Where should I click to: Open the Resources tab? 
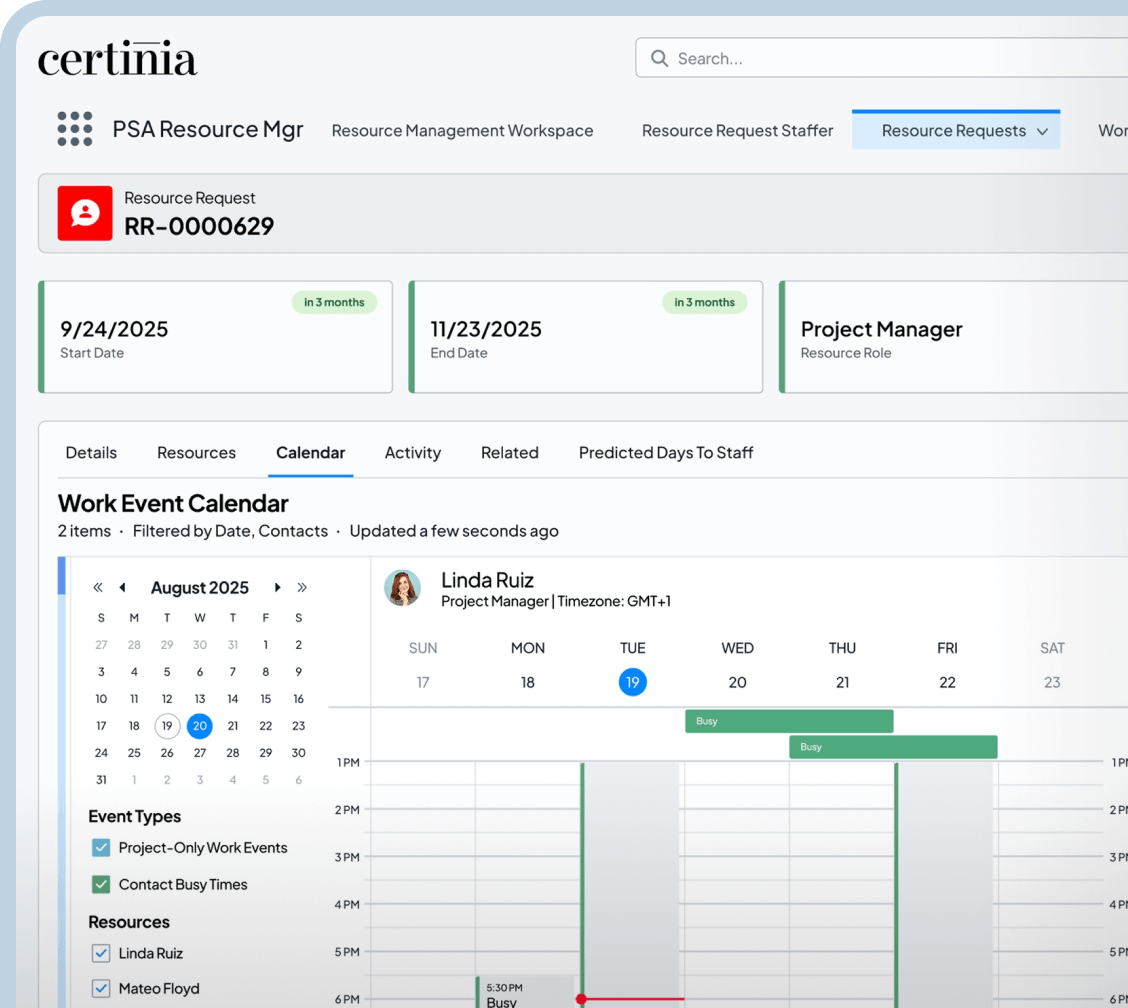[196, 453]
